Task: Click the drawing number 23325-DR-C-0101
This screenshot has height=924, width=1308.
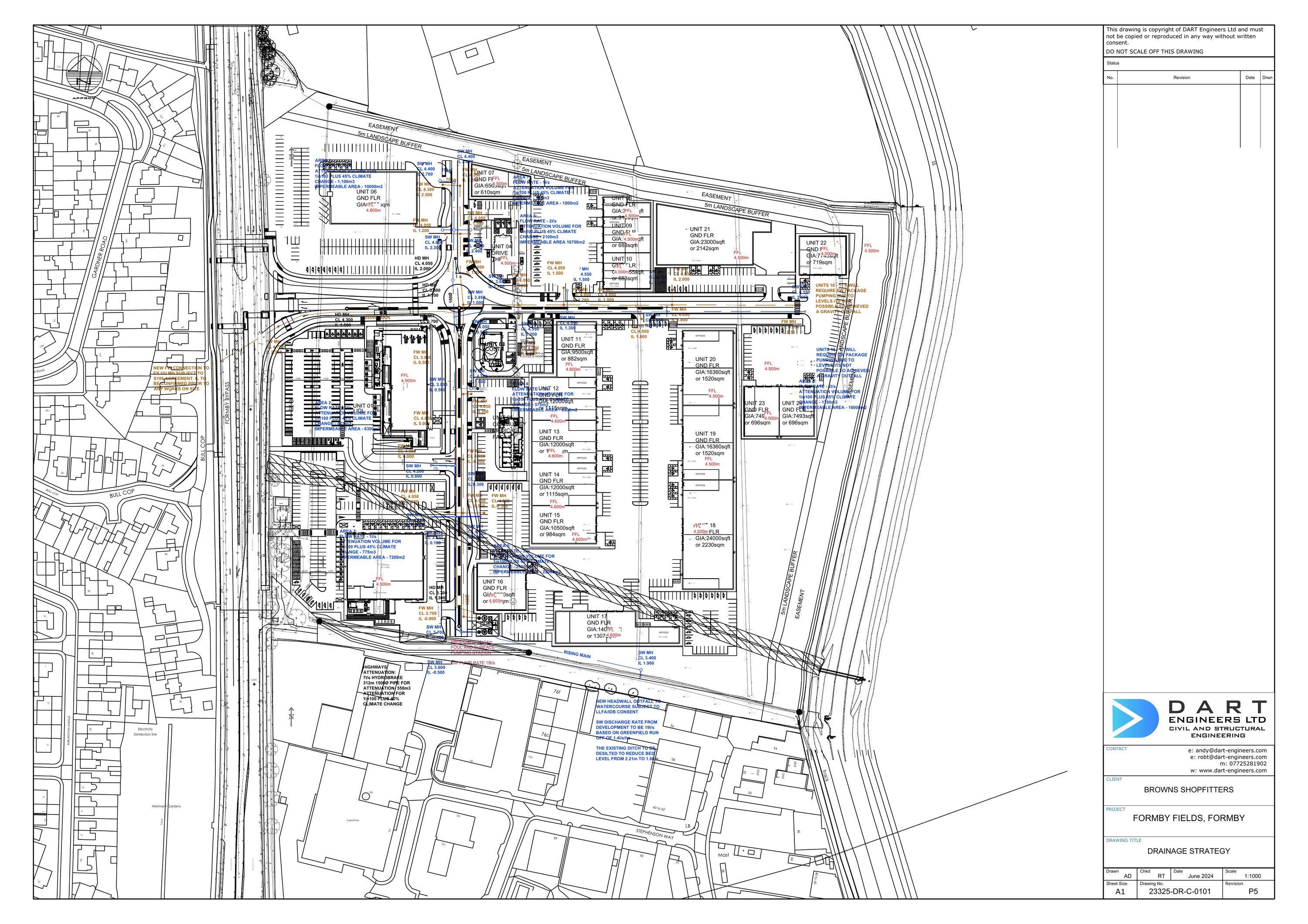Action: click(x=1180, y=892)
